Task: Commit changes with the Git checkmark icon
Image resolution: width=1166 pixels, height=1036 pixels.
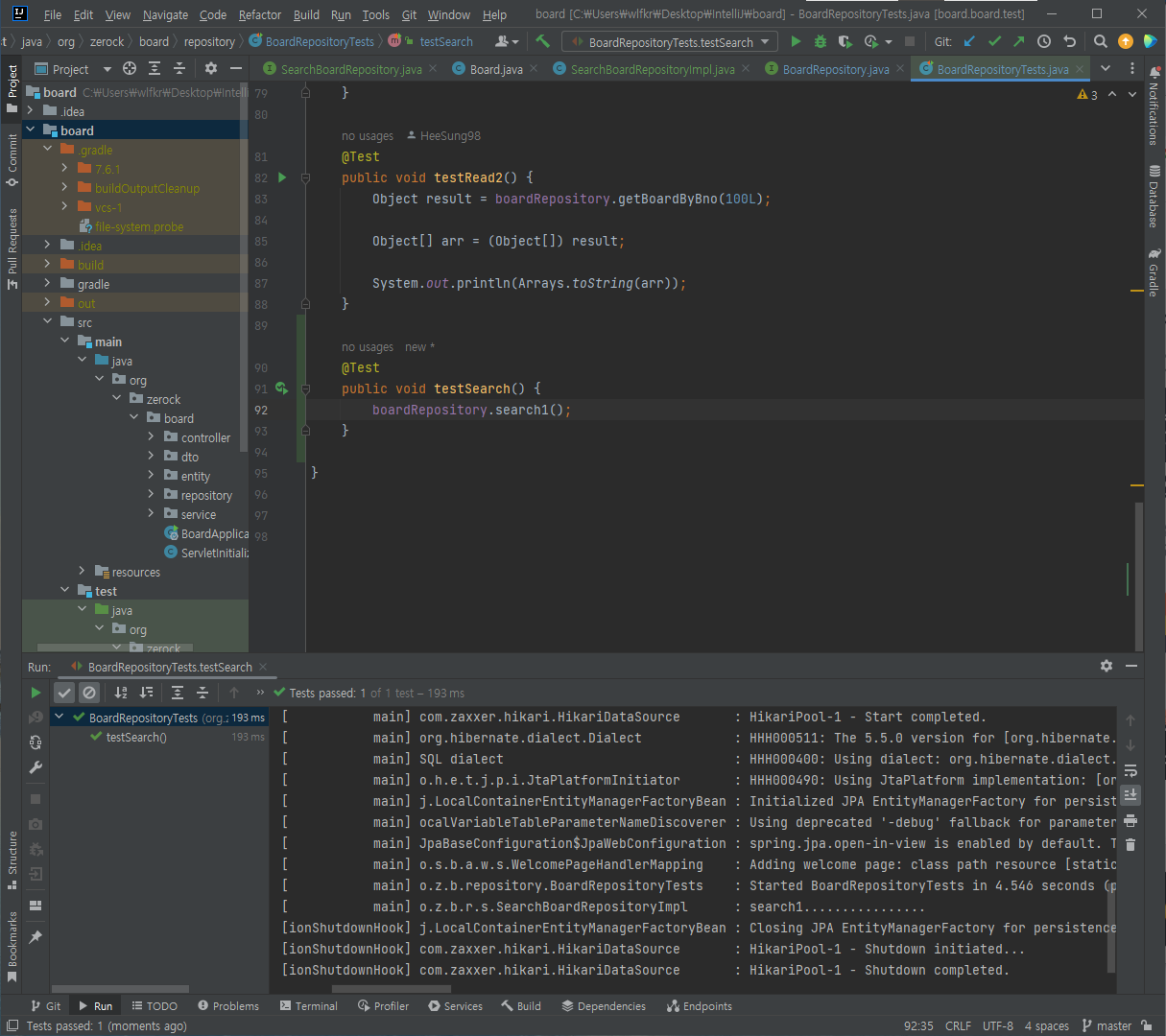Action: point(994,41)
